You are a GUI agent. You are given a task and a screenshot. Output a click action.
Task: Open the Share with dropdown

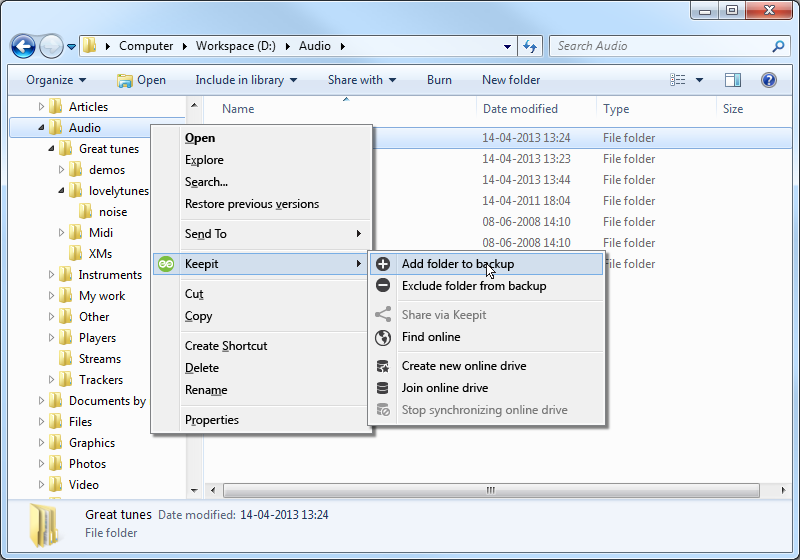point(362,80)
